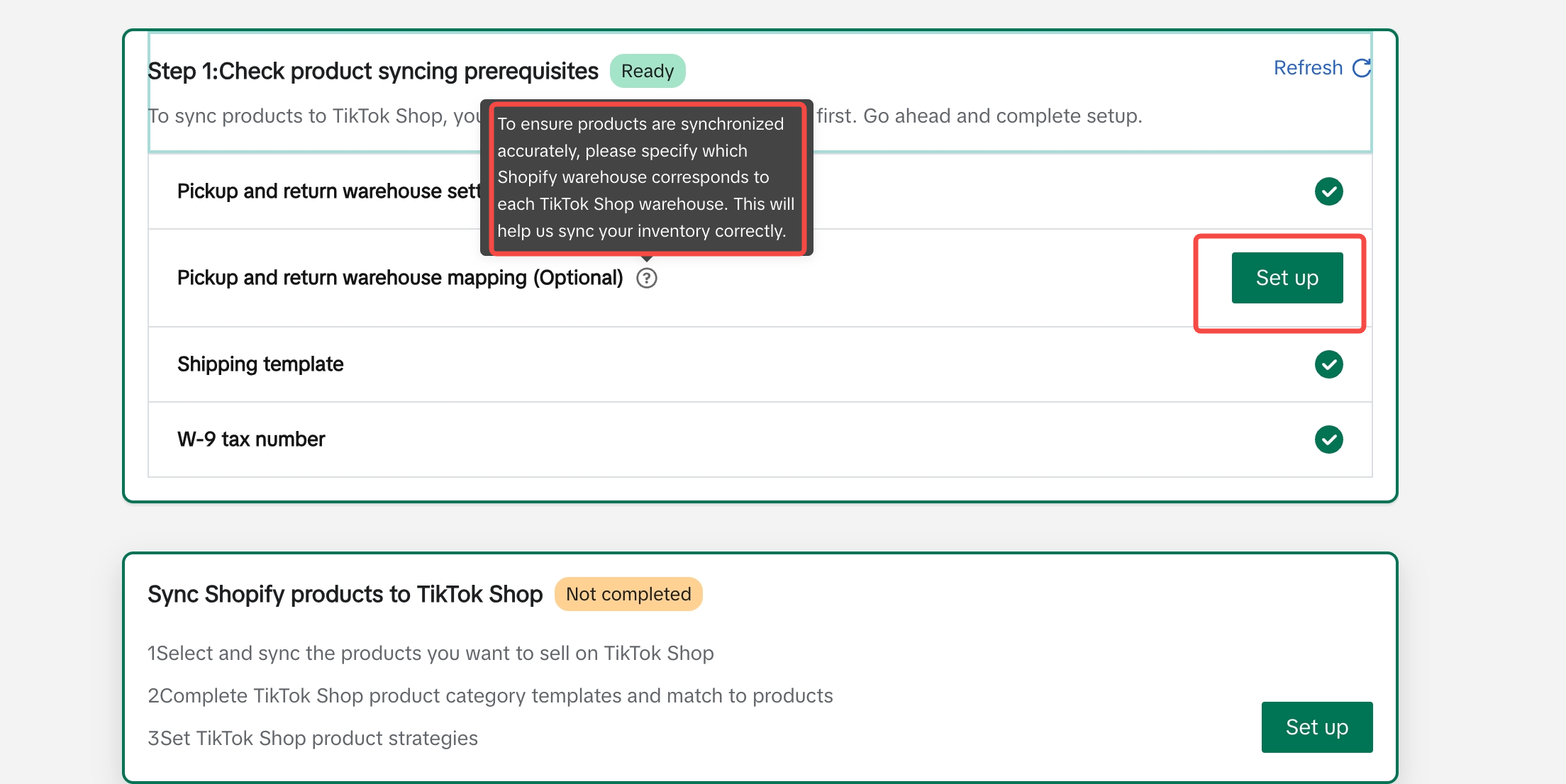Select the Pickup and return warehouse settings label
The height and width of the screenshot is (784, 1566).
tap(328, 191)
